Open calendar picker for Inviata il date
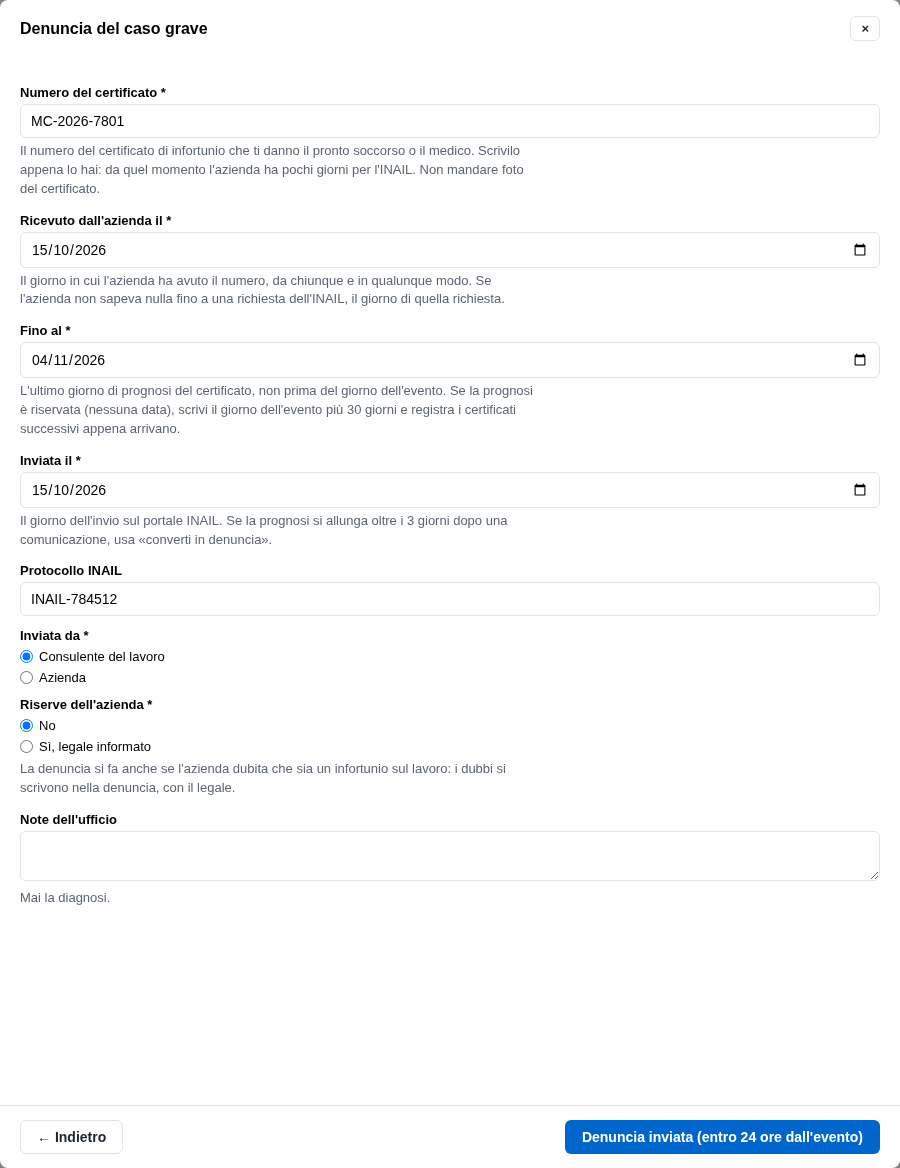900x1168 pixels. tap(860, 490)
